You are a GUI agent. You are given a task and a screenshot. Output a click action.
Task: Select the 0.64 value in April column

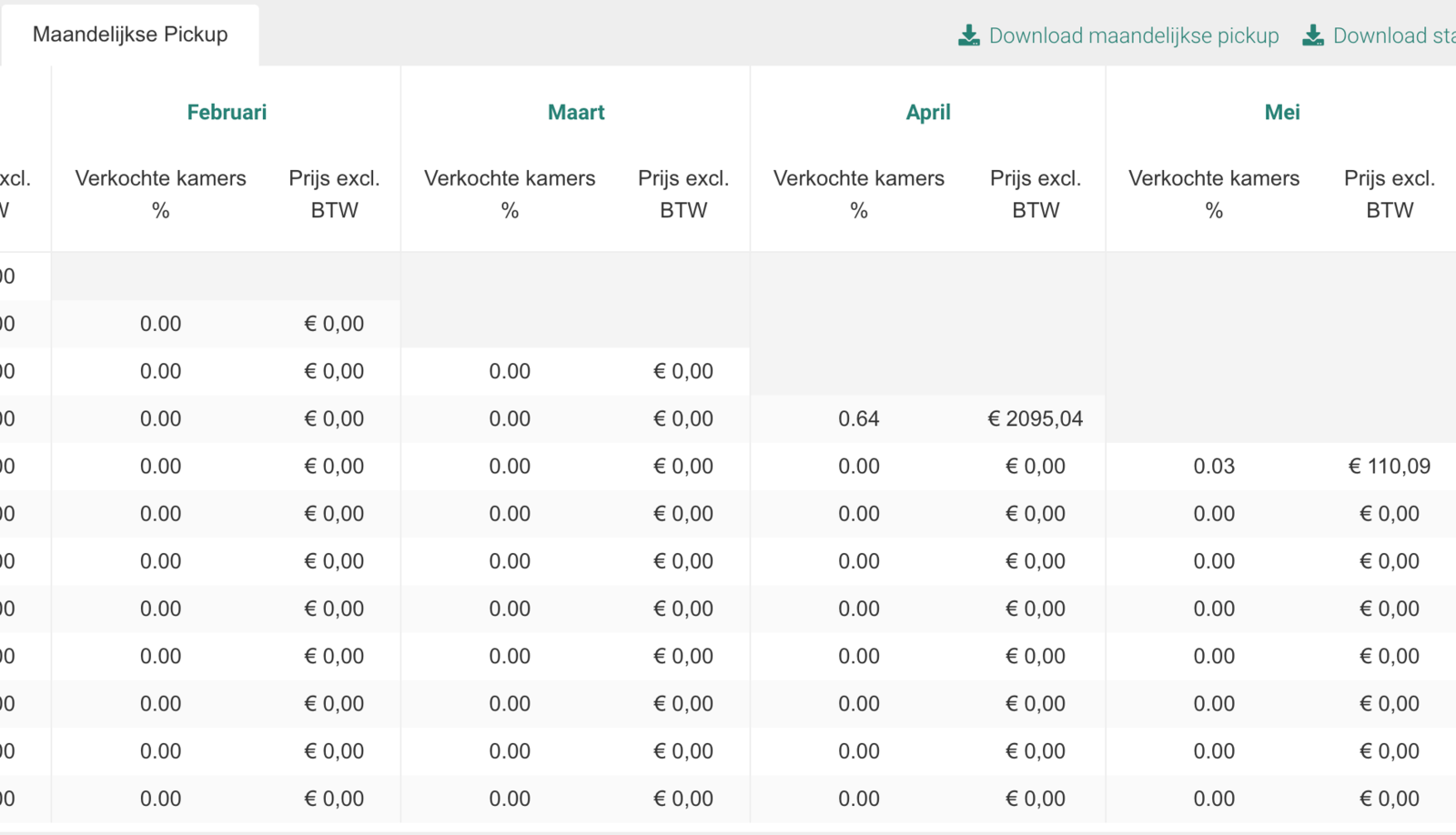(859, 419)
